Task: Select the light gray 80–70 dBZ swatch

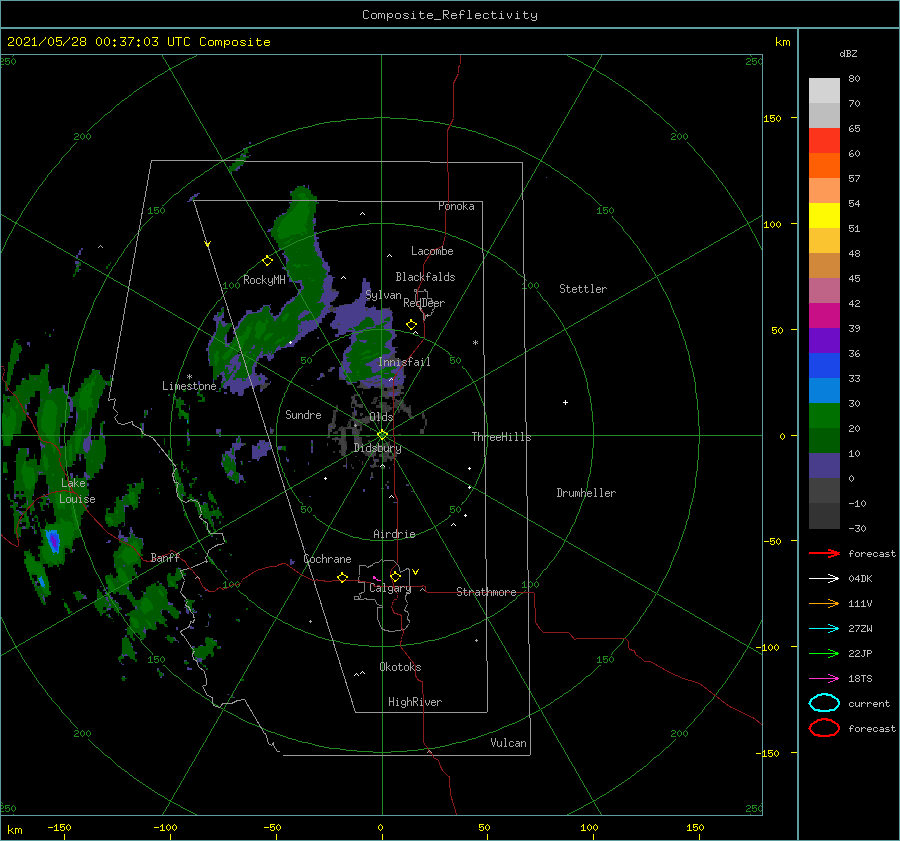Action: tap(824, 91)
